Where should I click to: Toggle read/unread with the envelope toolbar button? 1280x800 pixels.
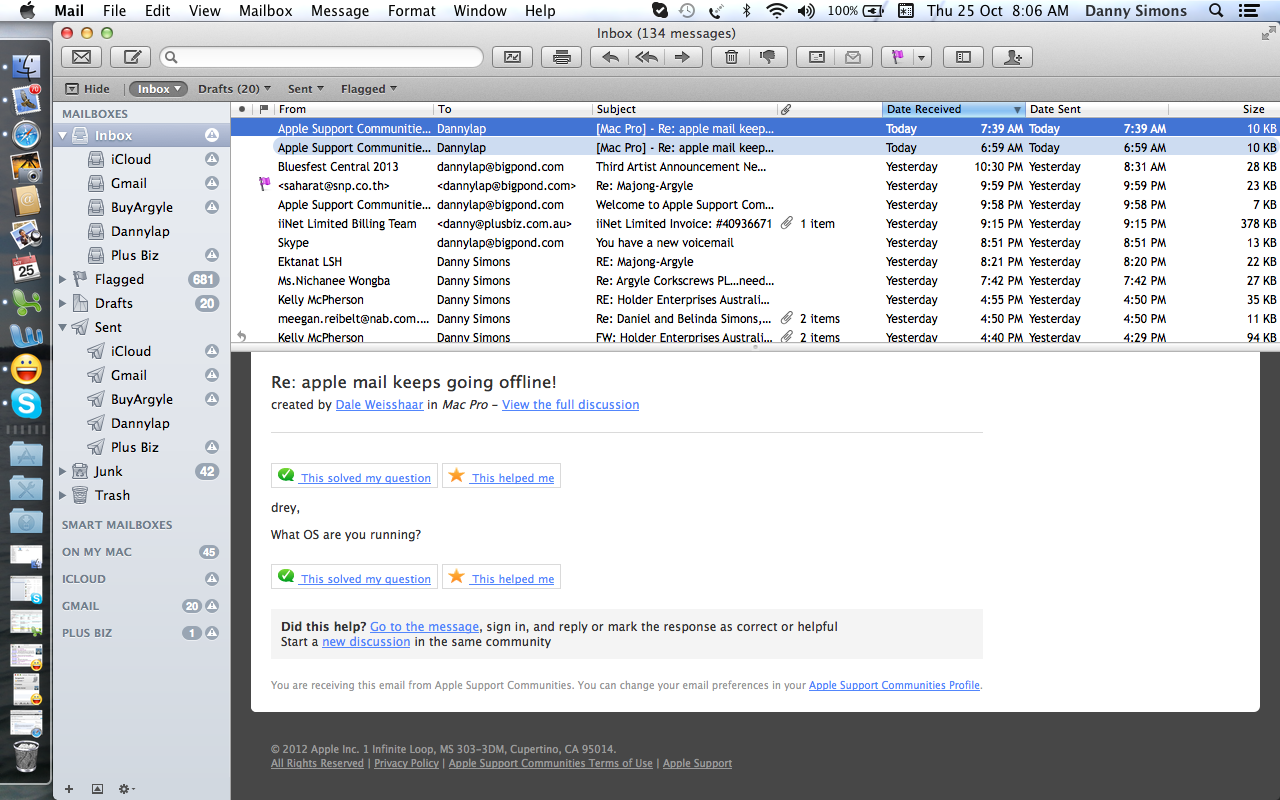(853, 57)
